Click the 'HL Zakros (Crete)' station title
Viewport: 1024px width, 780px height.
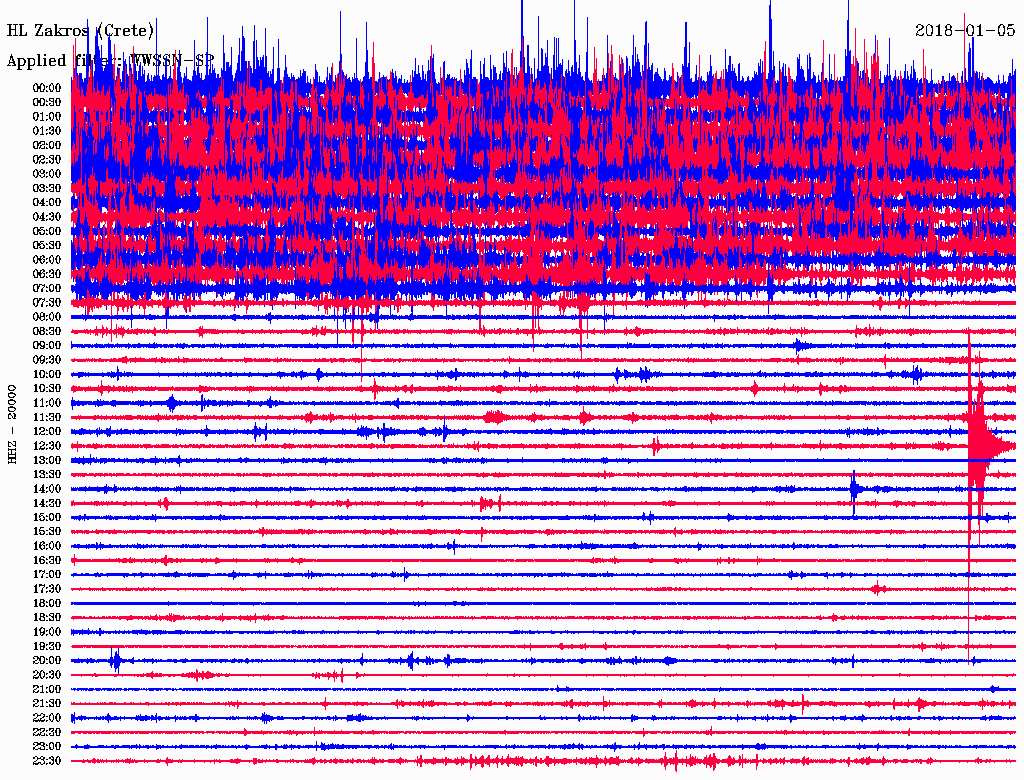coord(80,31)
